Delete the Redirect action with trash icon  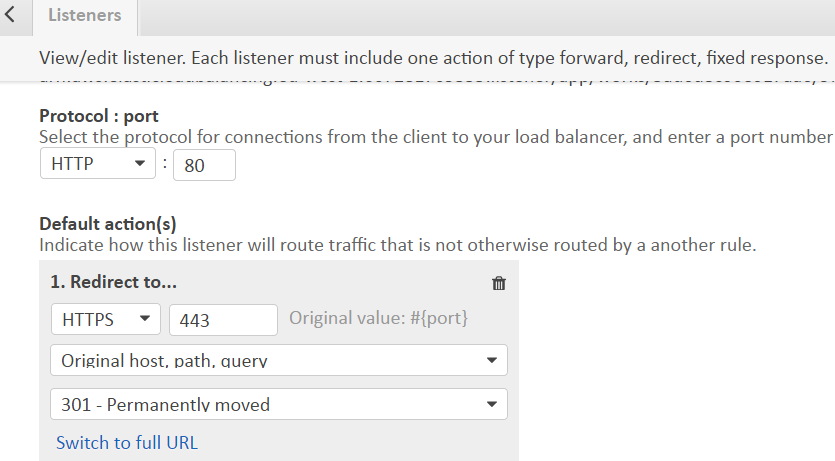click(499, 283)
